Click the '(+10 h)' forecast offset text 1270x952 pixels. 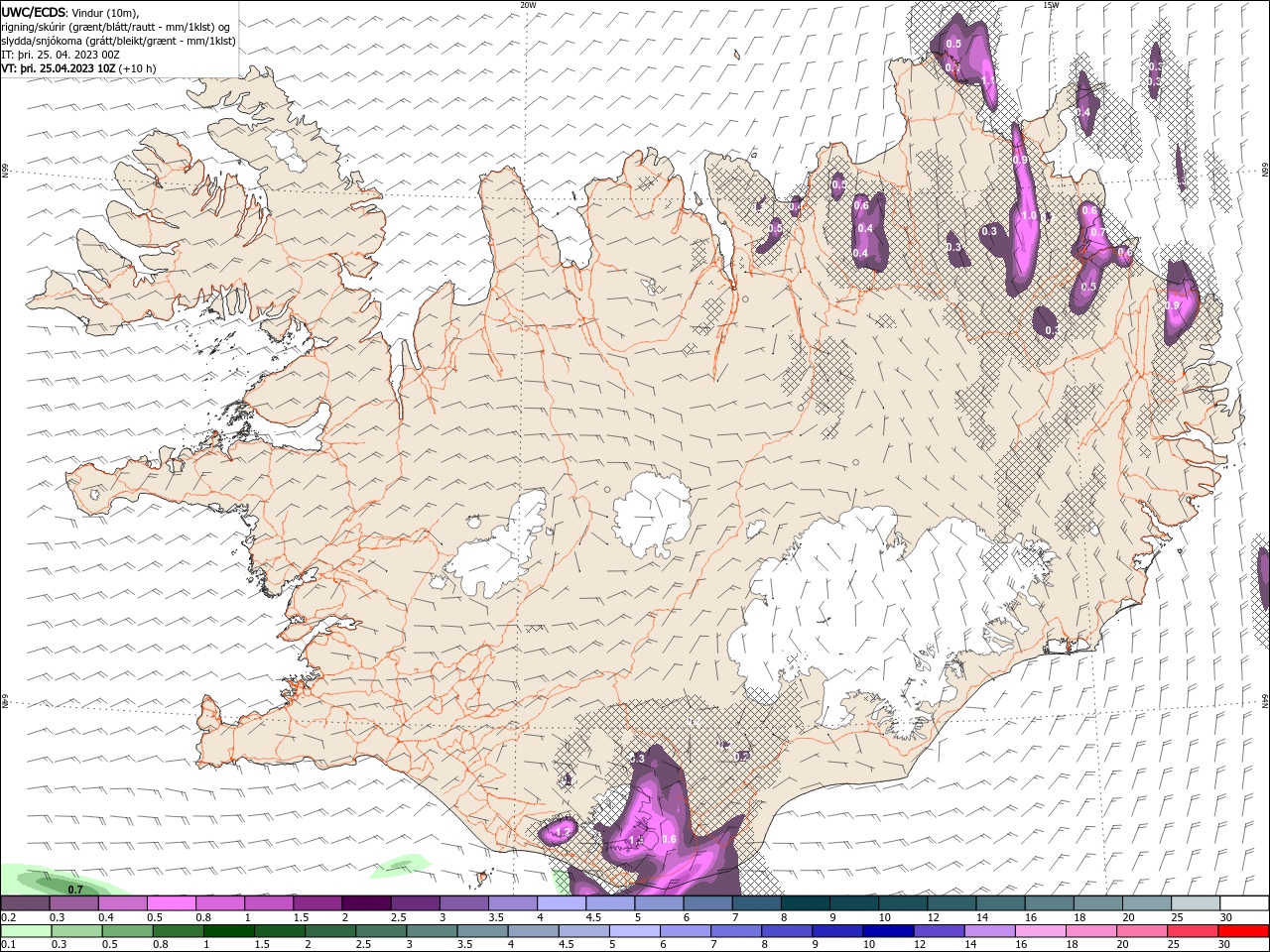[138, 68]
